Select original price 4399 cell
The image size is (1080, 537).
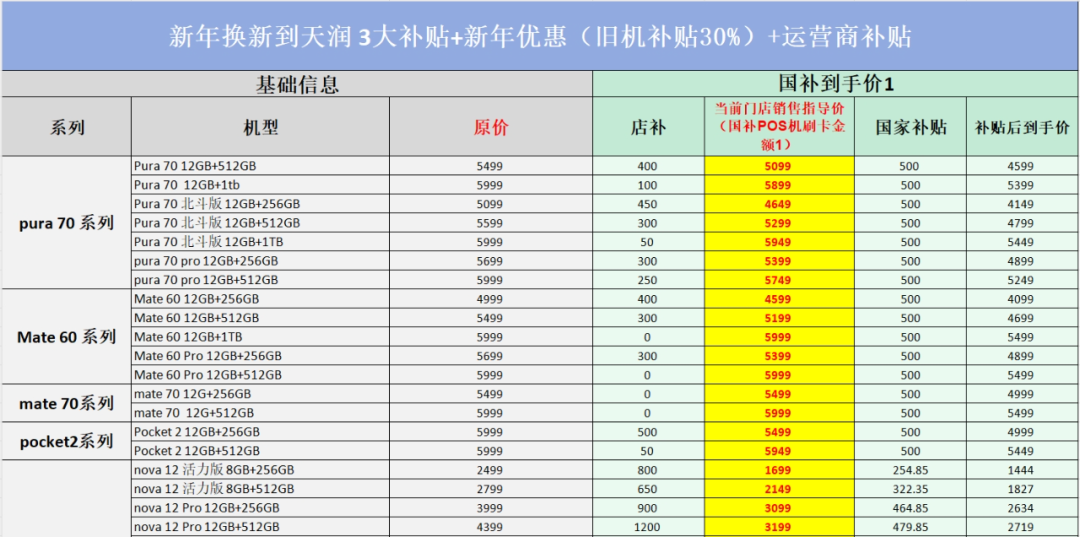pos(491,527)
